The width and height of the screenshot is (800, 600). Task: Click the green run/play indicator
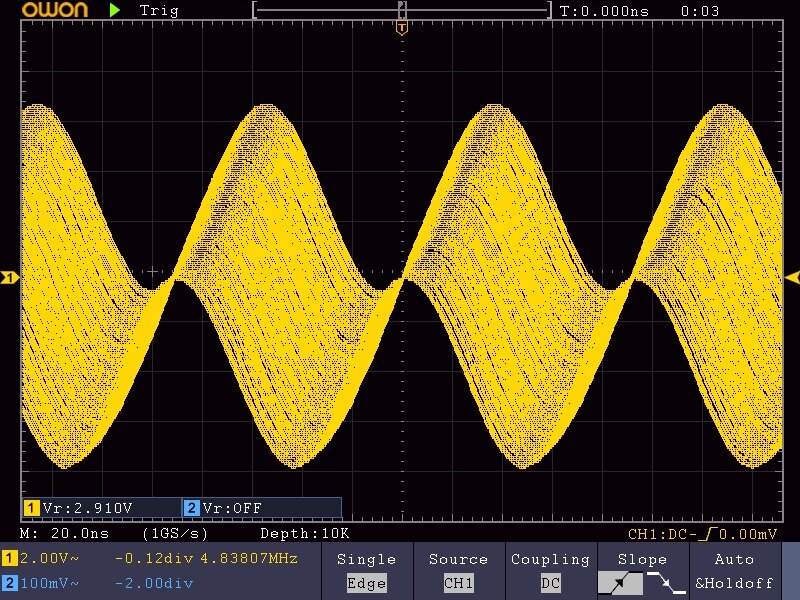pyautogui.click(x=115, y=10)
